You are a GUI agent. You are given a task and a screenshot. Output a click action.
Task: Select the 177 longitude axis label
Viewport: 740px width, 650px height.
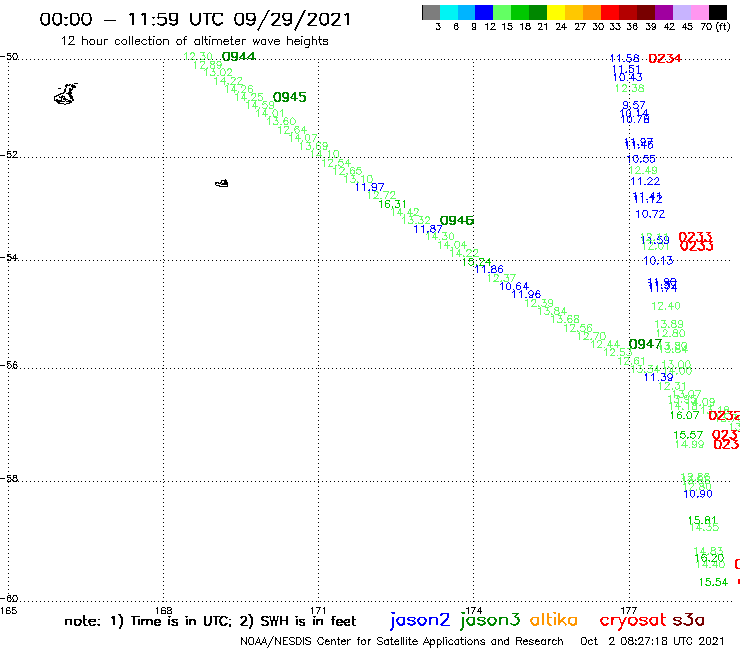(x=629, y=610)
